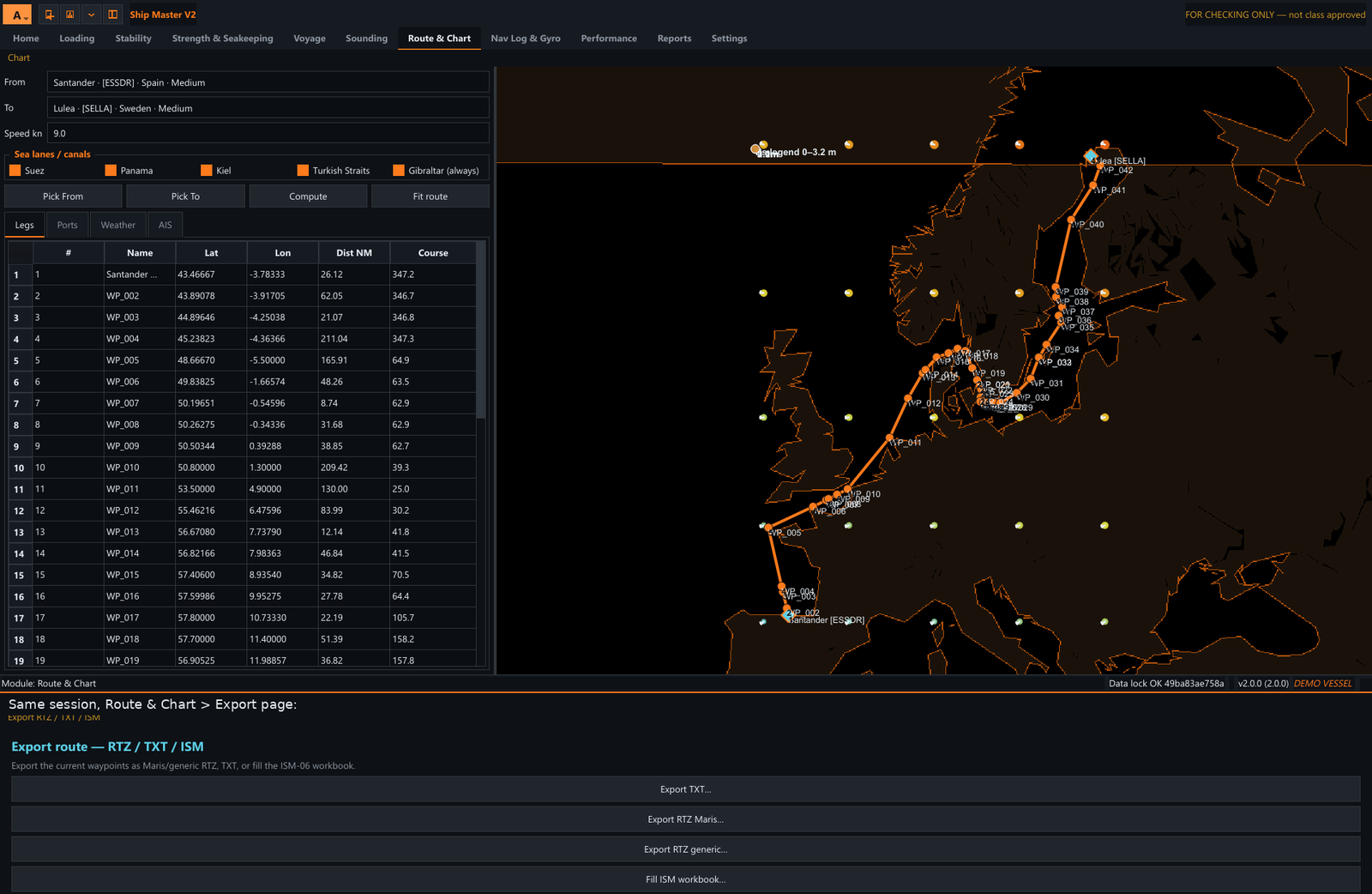Select the Legs sub-tab
Screen dimensions: 1372x894
(x=25, y=225)
